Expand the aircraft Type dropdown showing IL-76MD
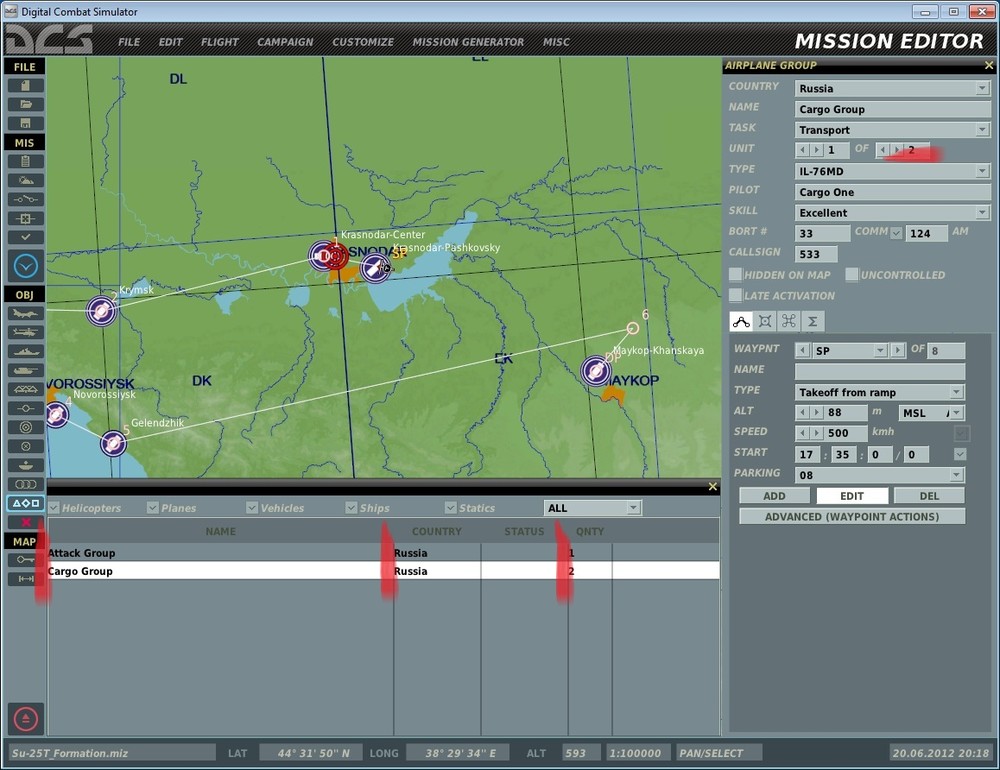Viewport: 1000px width, 770px height. point(981,171)
